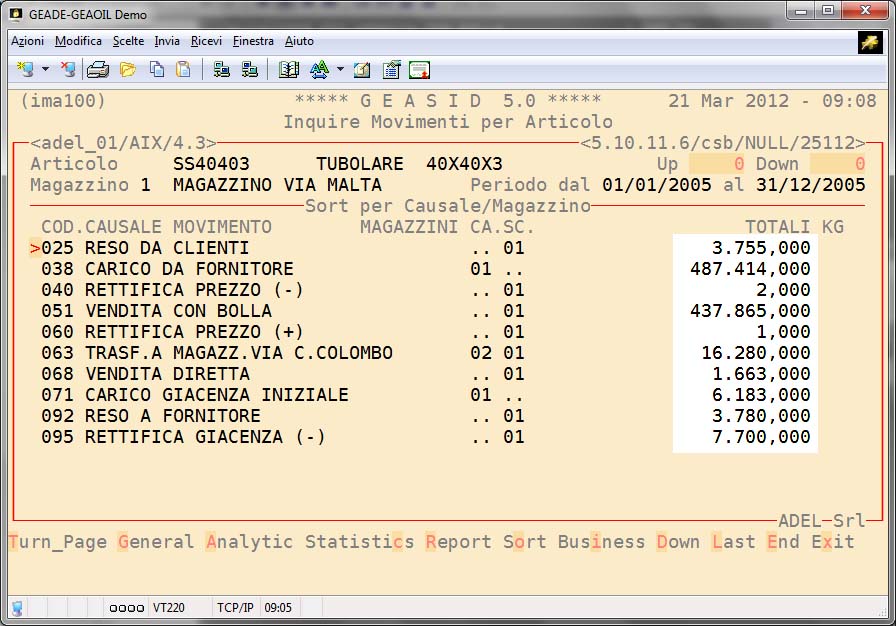Screen dimensions: 896x626
Task: Click the font size AA icon
Action: (319, 70)
